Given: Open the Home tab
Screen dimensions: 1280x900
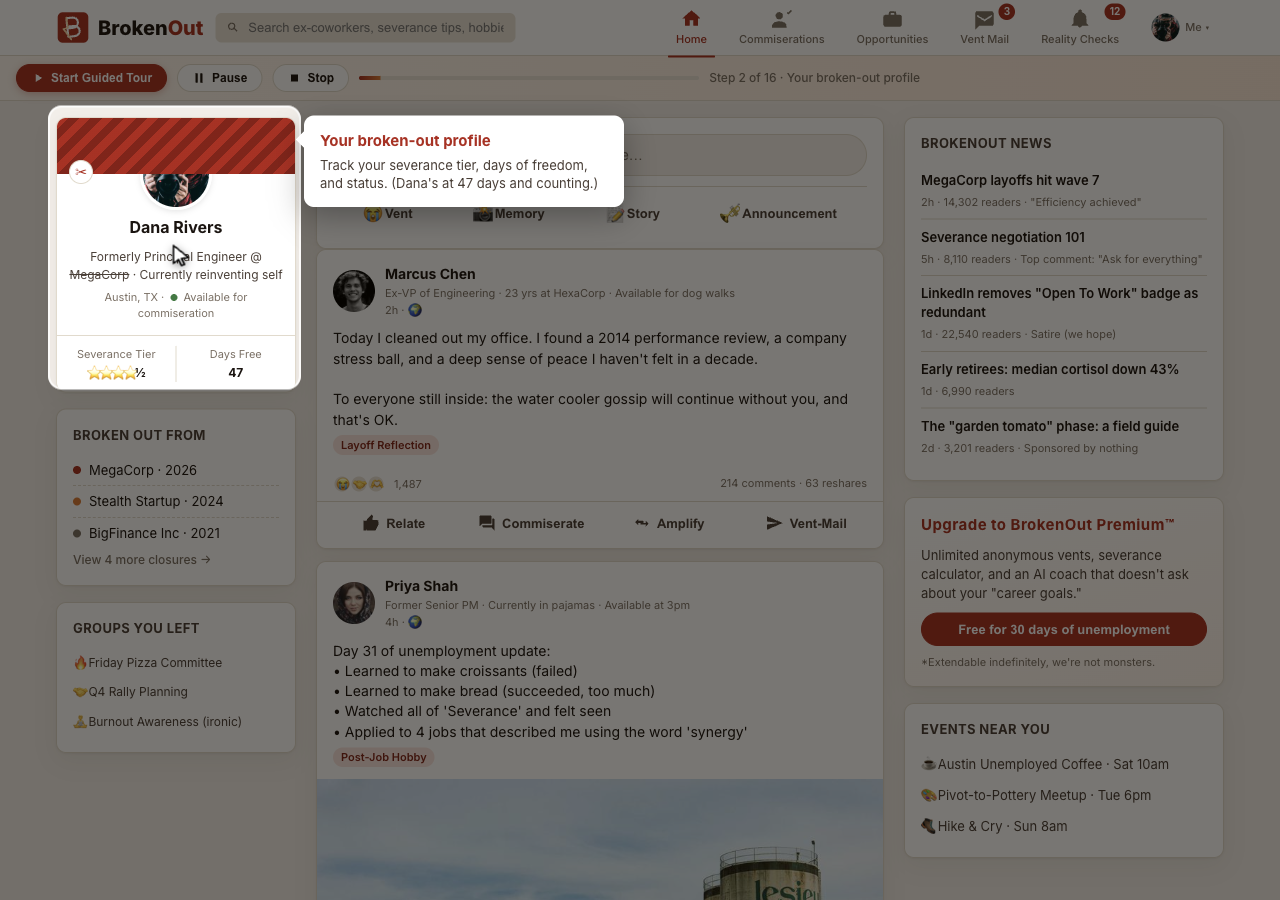Looking at the screenshot, I should tap(691, 28).
